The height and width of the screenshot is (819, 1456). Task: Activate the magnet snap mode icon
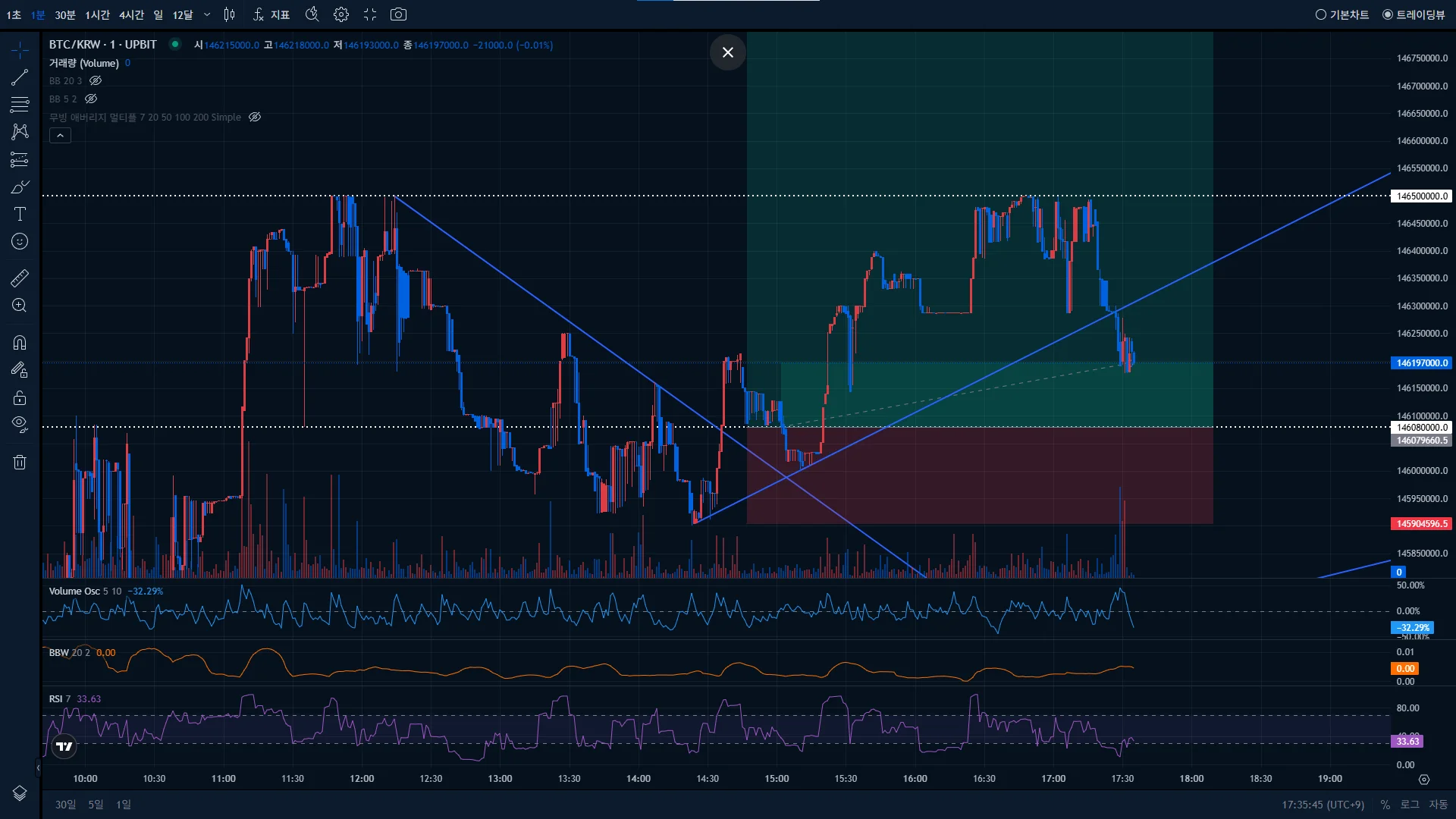pos(20,343)
